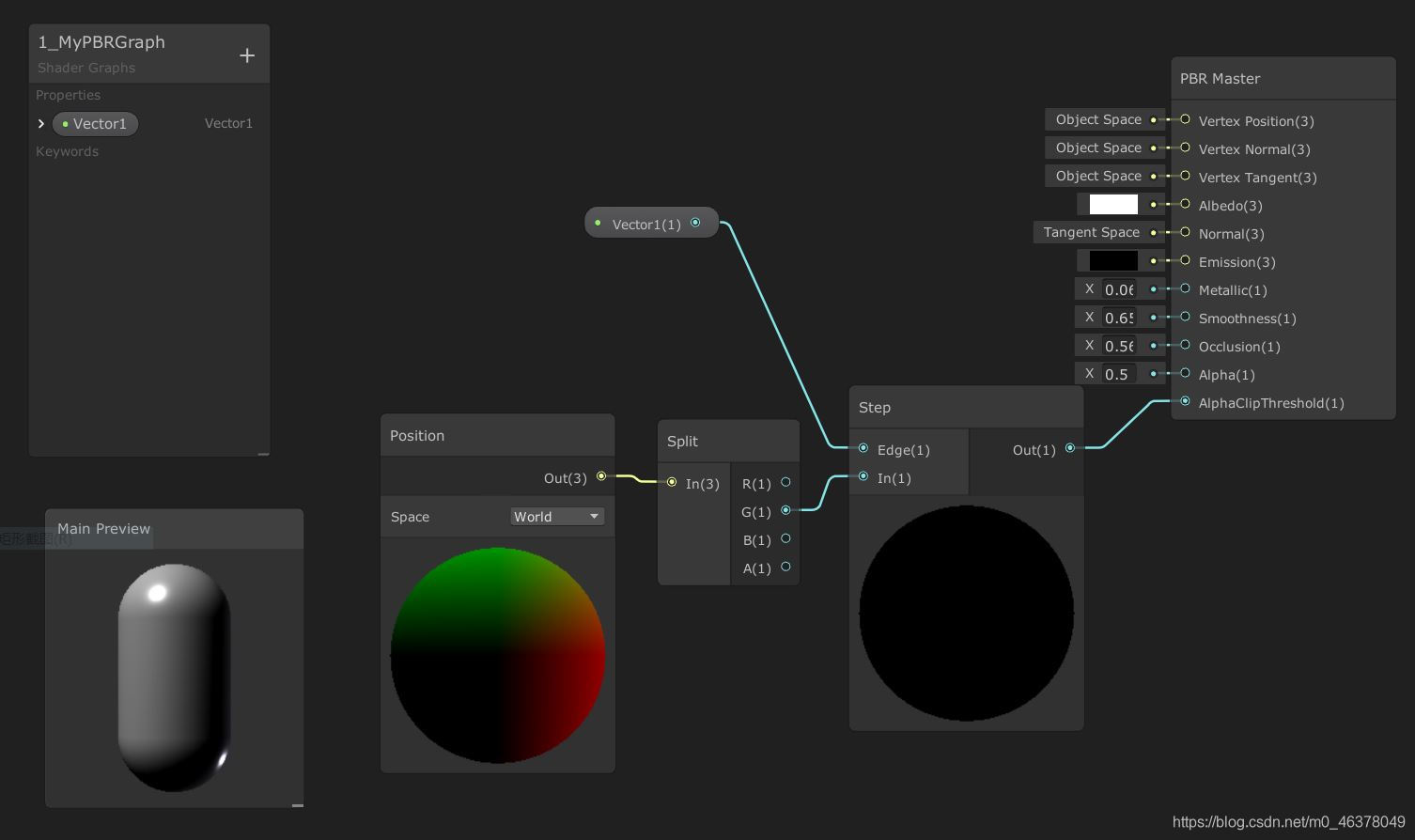Click the Properties section header
The height and width of the screenshot is (840, 1415).
tap(68, 95)
